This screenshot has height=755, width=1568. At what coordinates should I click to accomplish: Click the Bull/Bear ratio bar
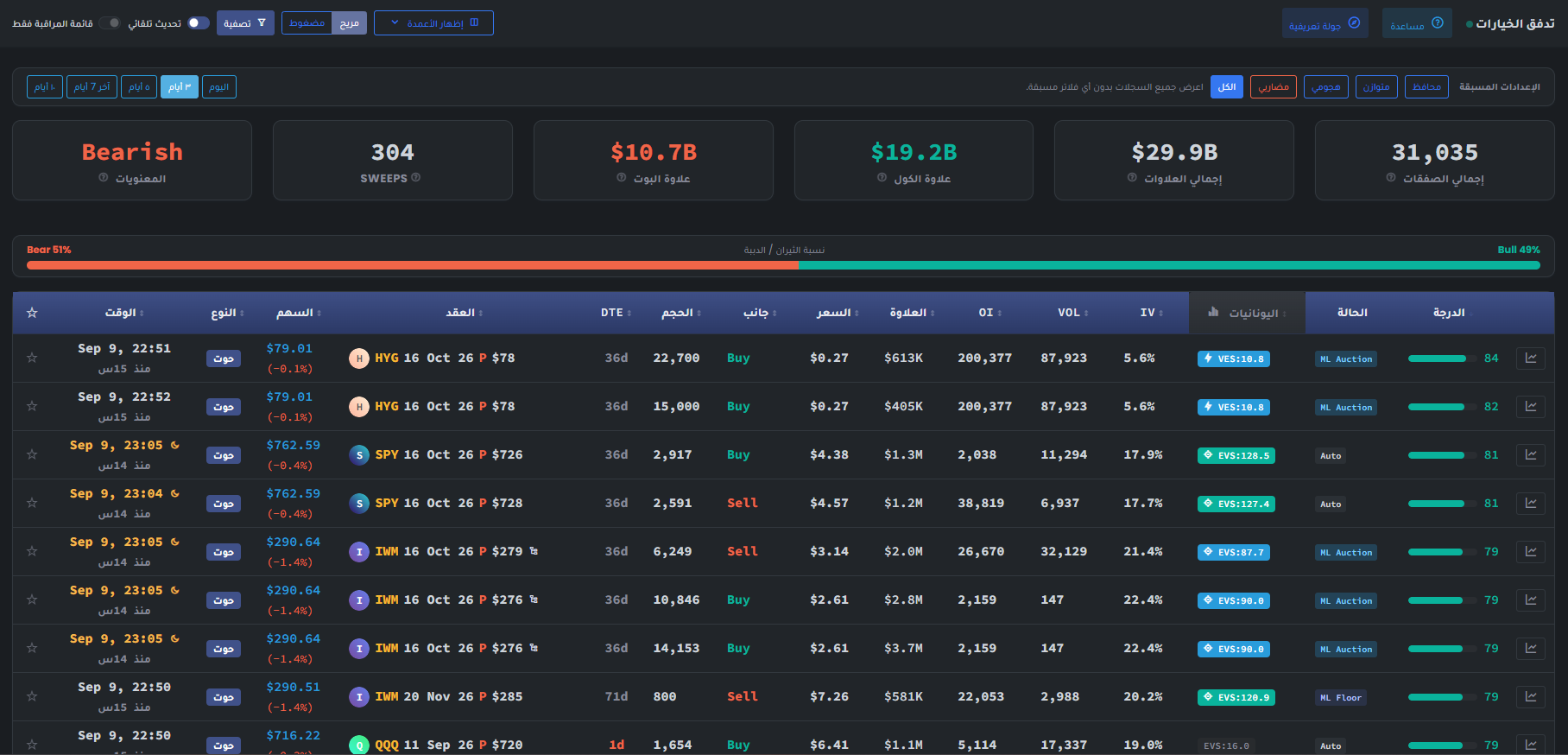pyautogui.click(x=783, y=265)
